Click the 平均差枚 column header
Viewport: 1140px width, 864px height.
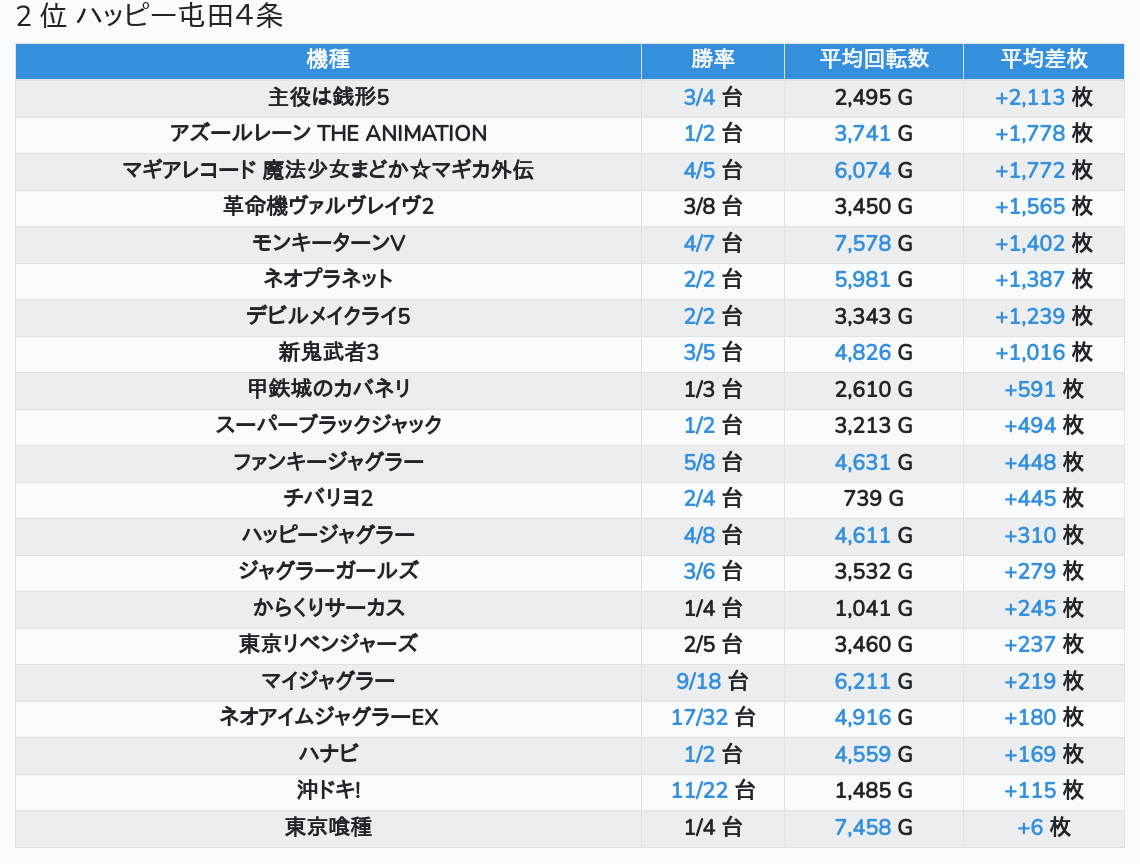tap(1043, 60)
